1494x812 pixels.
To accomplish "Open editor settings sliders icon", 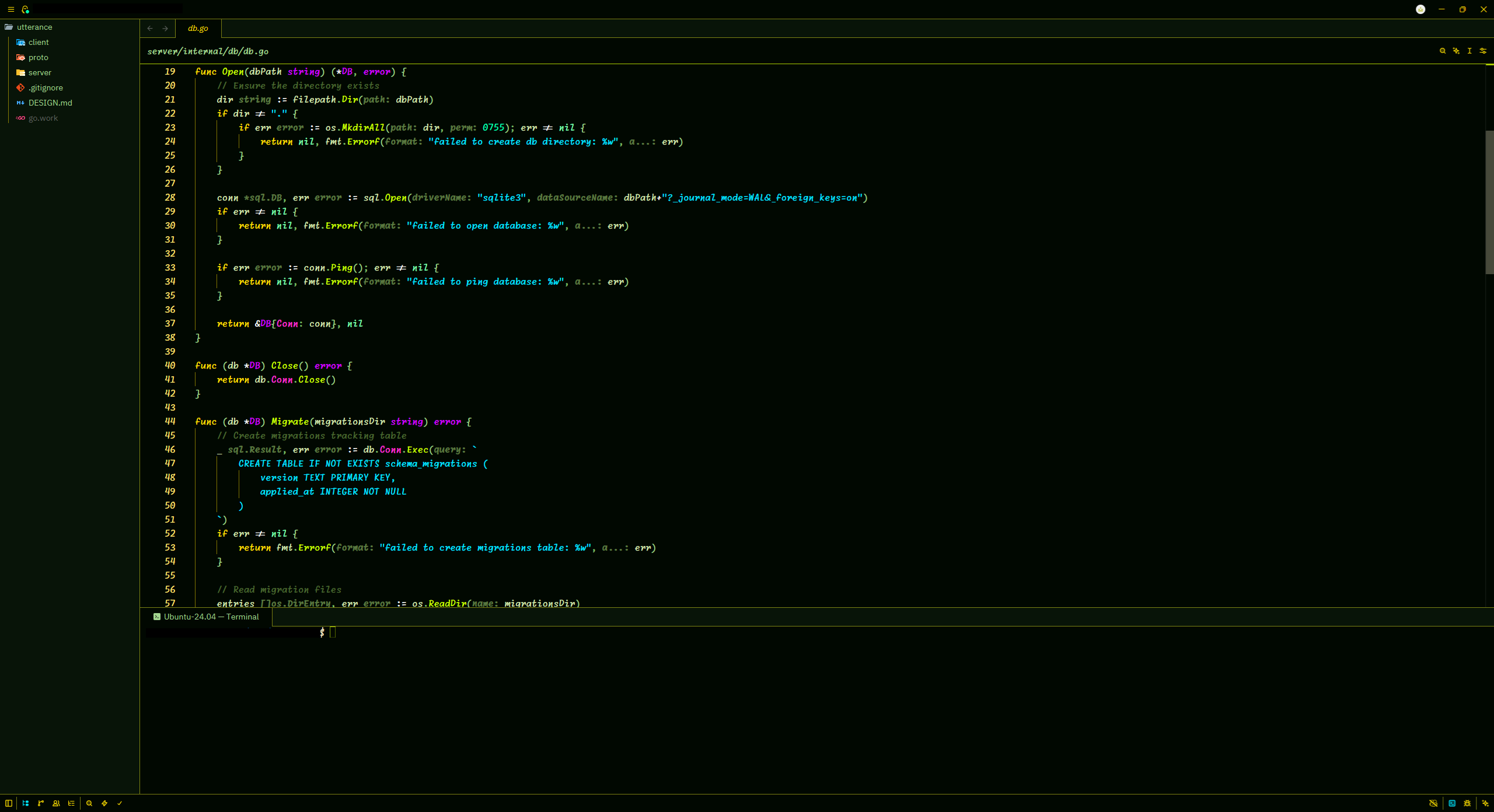I will point(1483,51).
